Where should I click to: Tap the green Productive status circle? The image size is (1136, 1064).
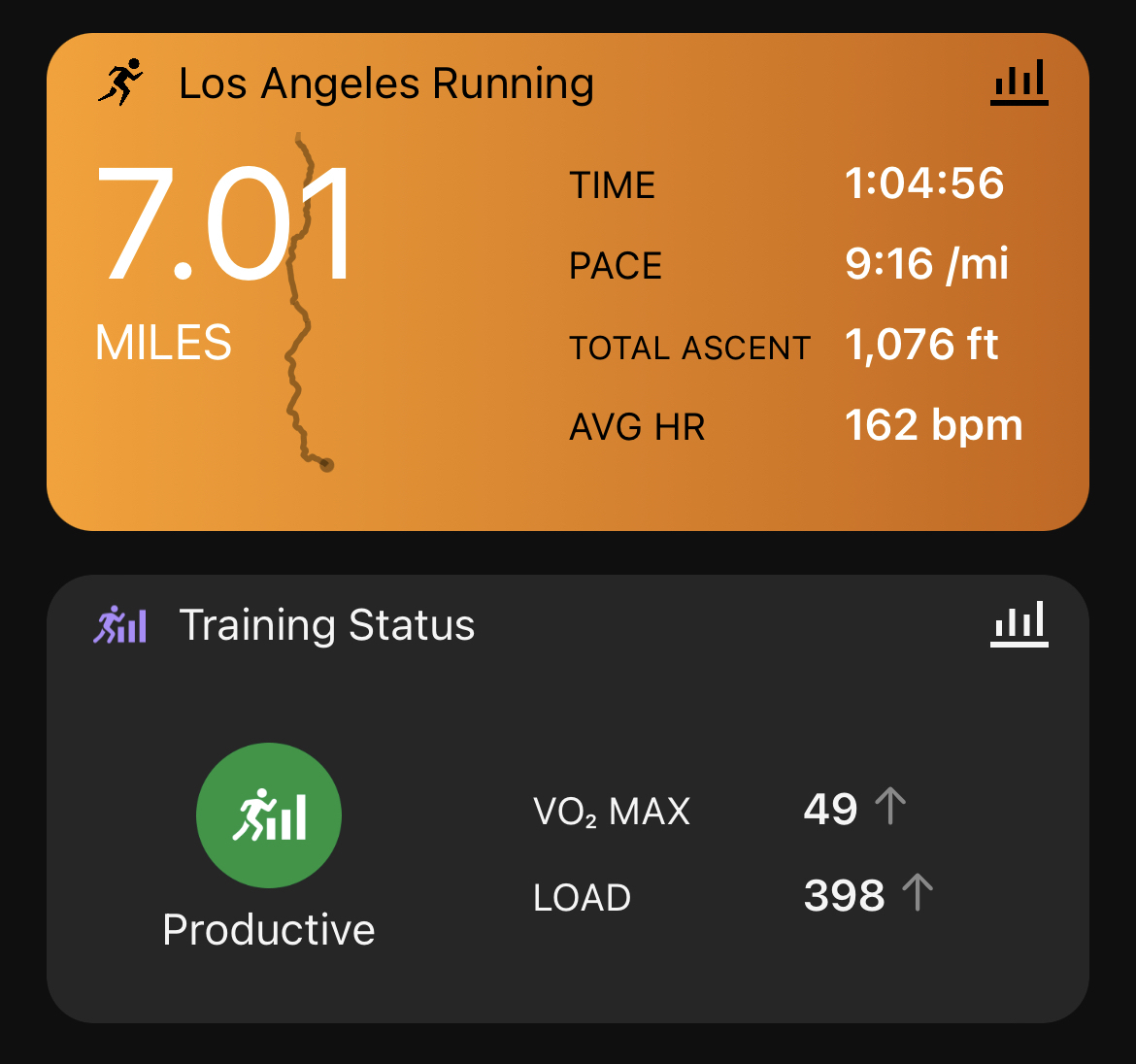269,815
